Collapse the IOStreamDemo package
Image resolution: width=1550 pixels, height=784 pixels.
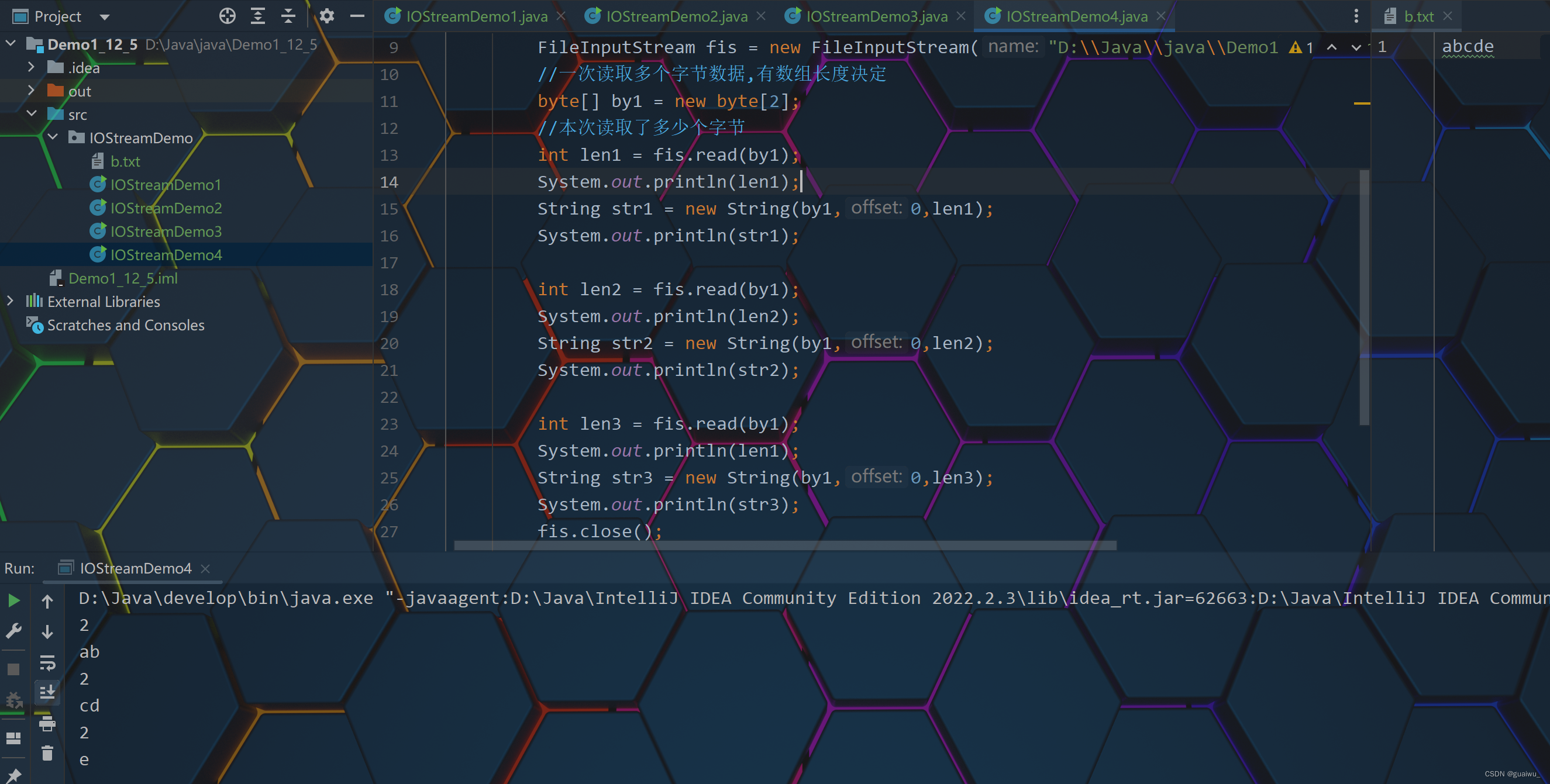[53, 137]
